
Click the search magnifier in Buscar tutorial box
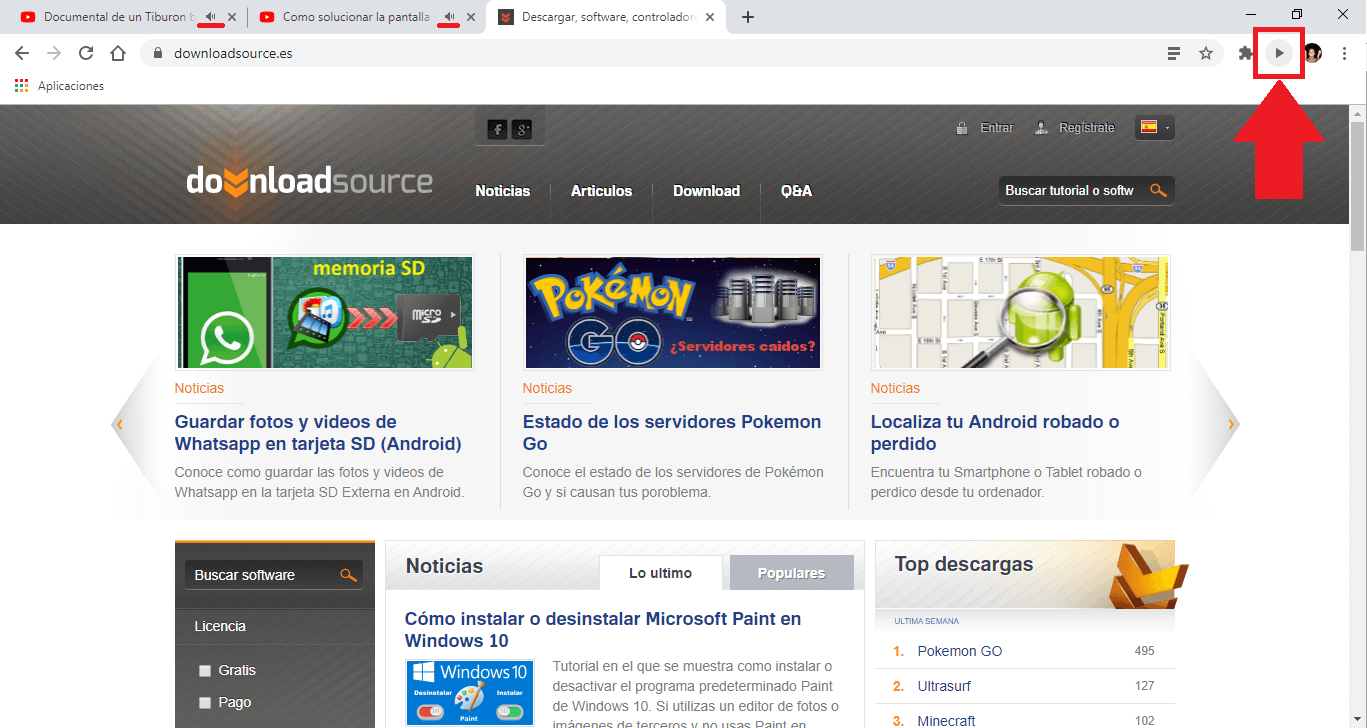[x=1158, y=190]
